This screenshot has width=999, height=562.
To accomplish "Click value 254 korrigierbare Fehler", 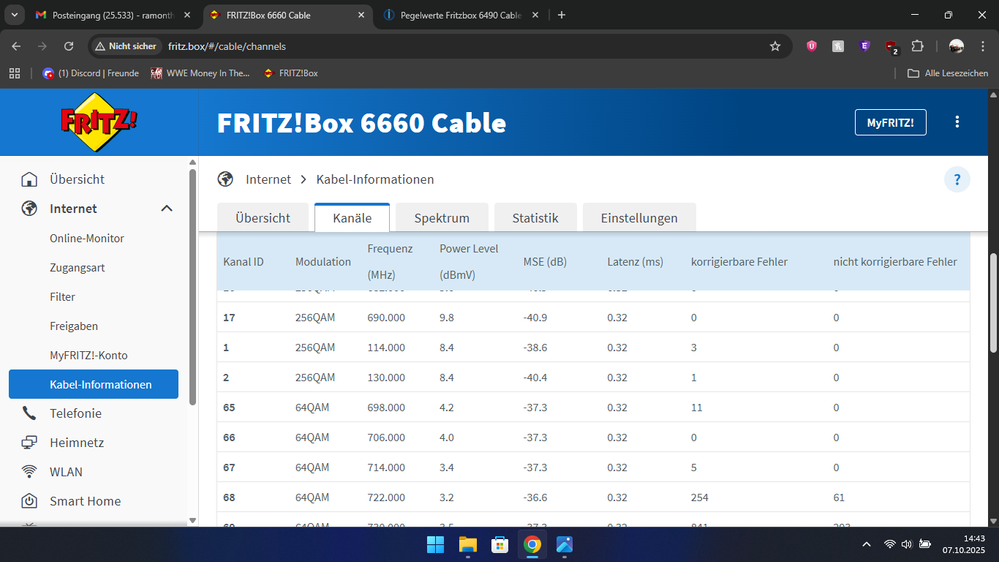I will (700, 497).
